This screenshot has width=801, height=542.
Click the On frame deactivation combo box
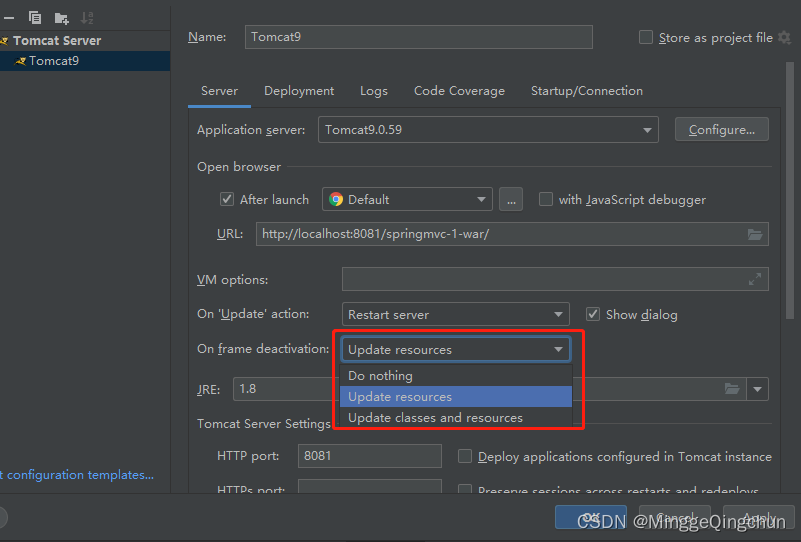click(456, 349)
